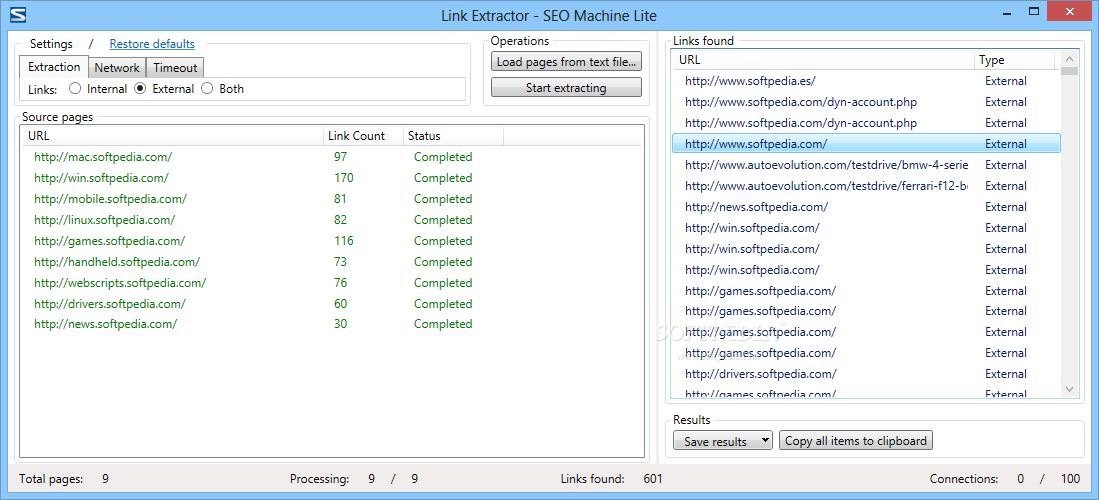
Task: Sort links found by URL column header
Action: (824, 60)
